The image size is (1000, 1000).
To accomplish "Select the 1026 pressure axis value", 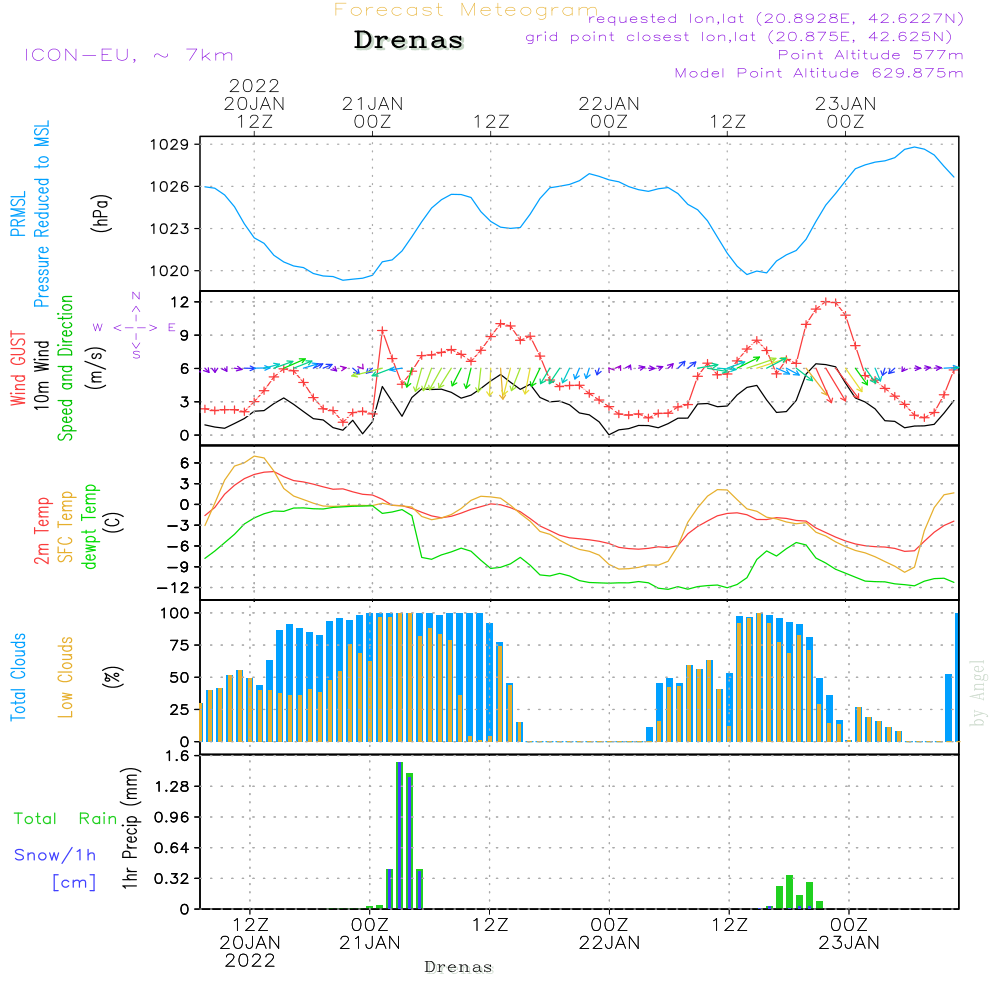I will [170, 187].
